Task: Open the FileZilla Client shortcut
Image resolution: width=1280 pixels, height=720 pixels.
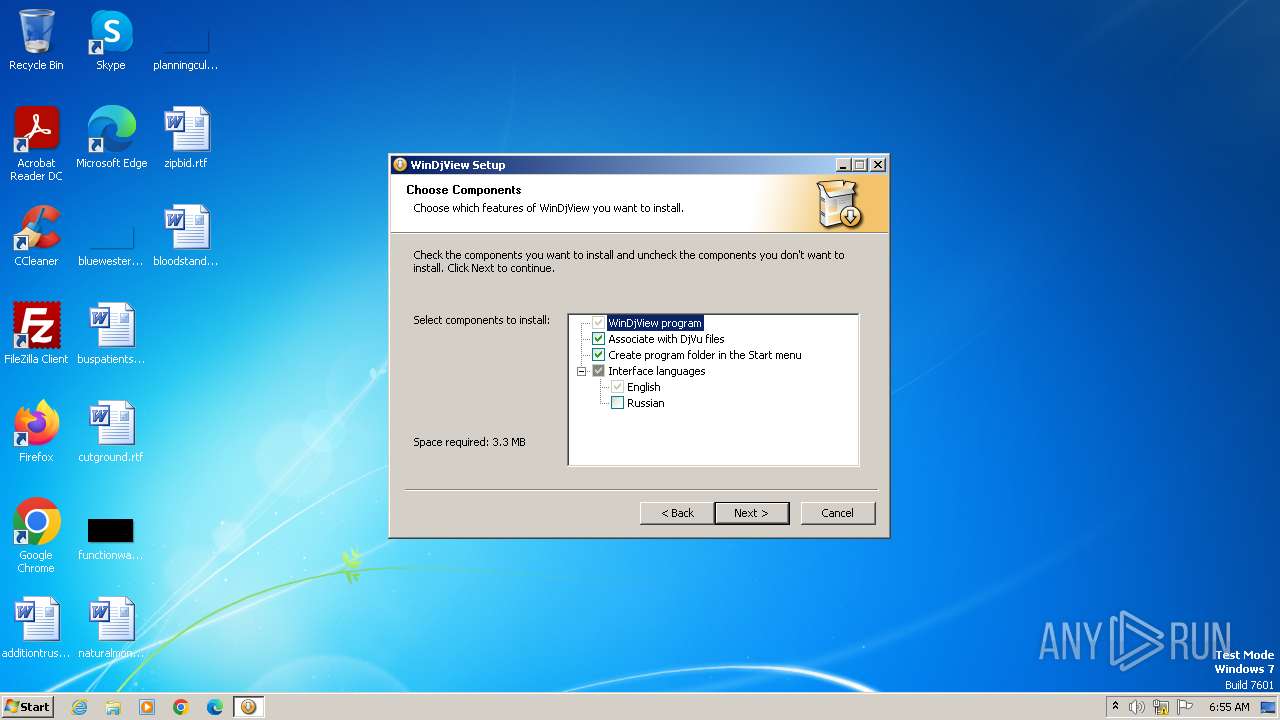Action: (36, 334)
